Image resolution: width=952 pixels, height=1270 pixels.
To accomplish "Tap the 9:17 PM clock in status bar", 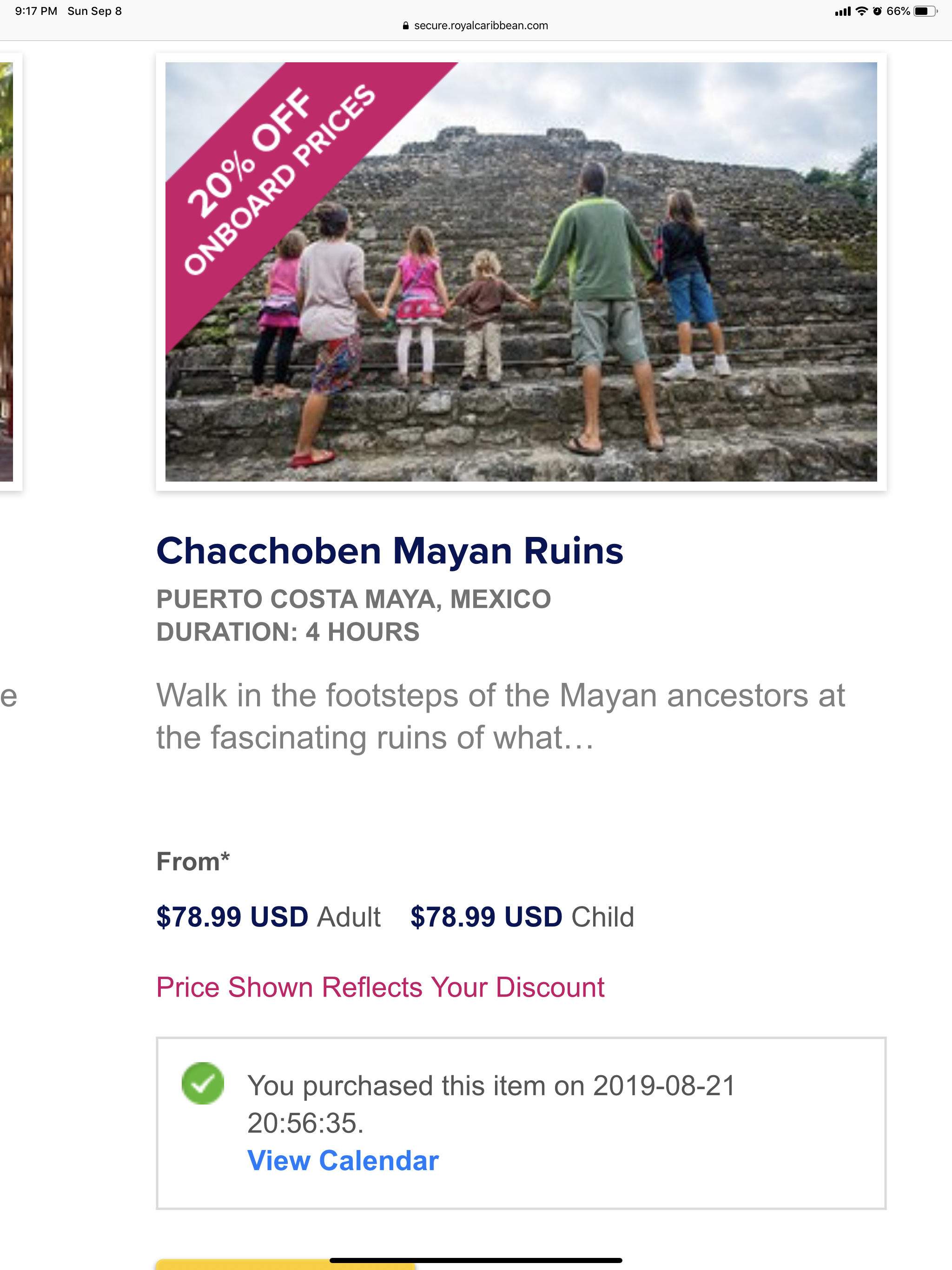I will pyautogui.click(x=36, y=11).
